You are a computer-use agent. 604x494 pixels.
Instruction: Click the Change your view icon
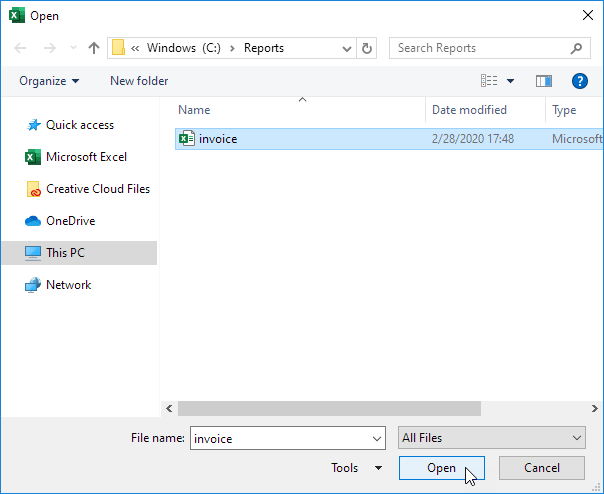(x=489, y=81)
